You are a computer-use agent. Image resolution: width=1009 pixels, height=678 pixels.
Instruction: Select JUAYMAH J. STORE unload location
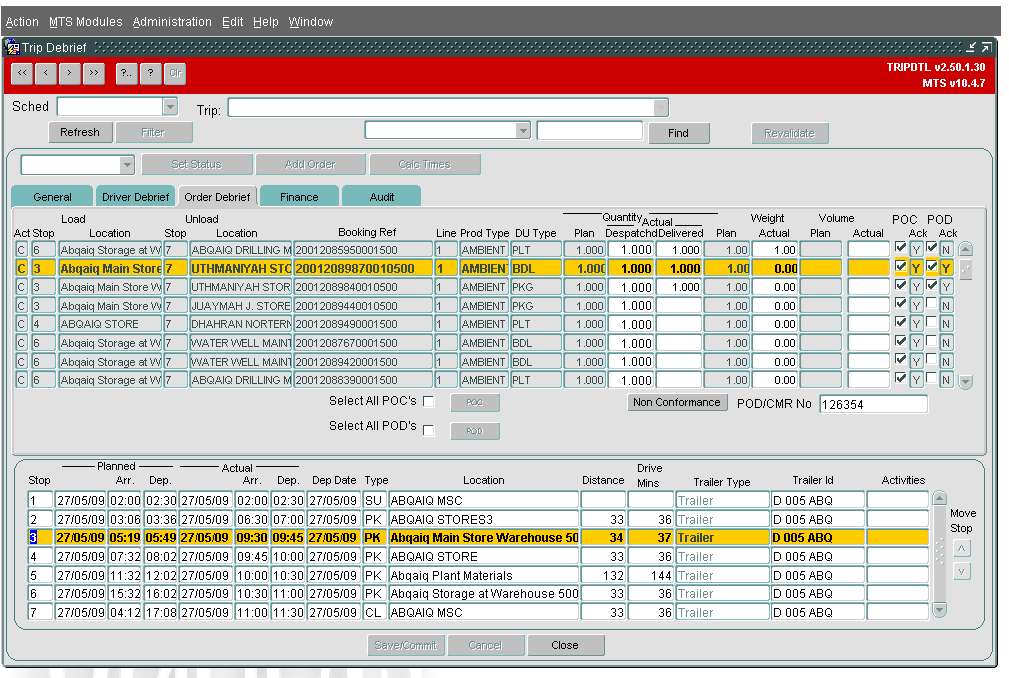point(241,306)
